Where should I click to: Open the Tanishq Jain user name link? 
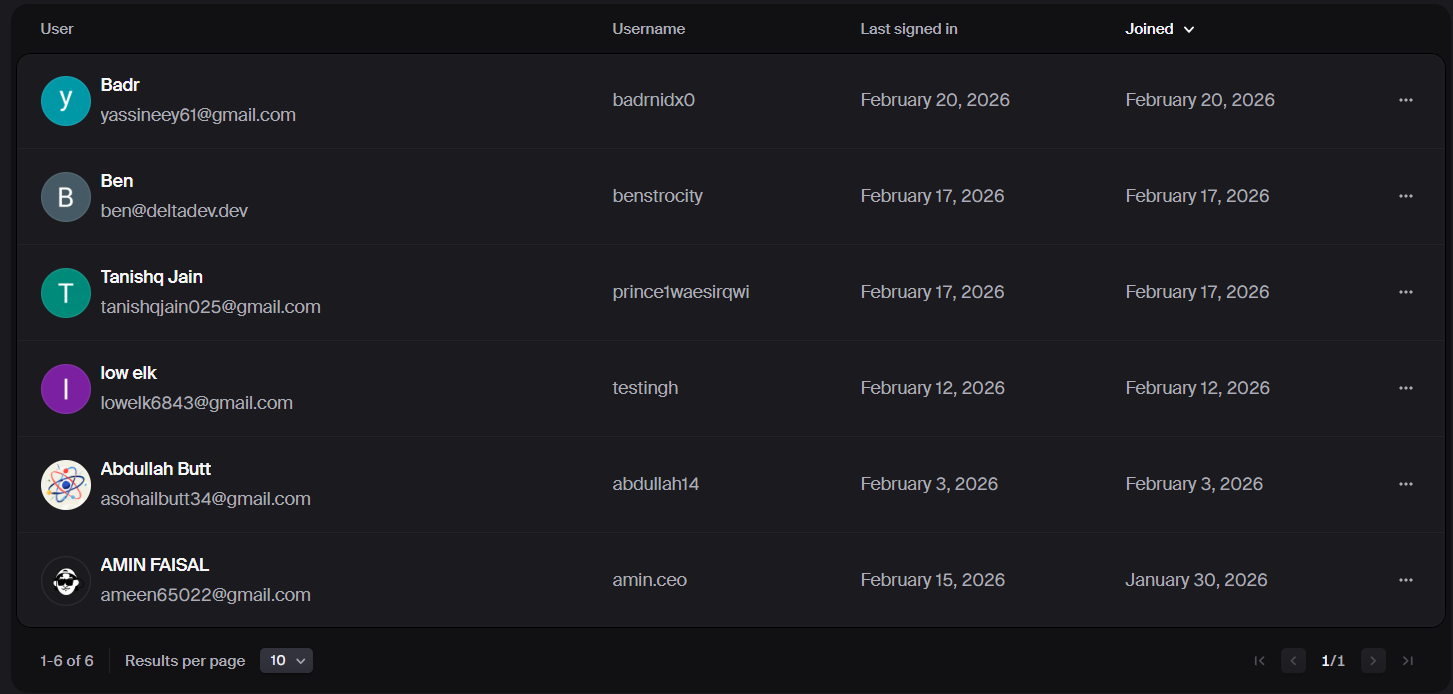tap(152, 277)
